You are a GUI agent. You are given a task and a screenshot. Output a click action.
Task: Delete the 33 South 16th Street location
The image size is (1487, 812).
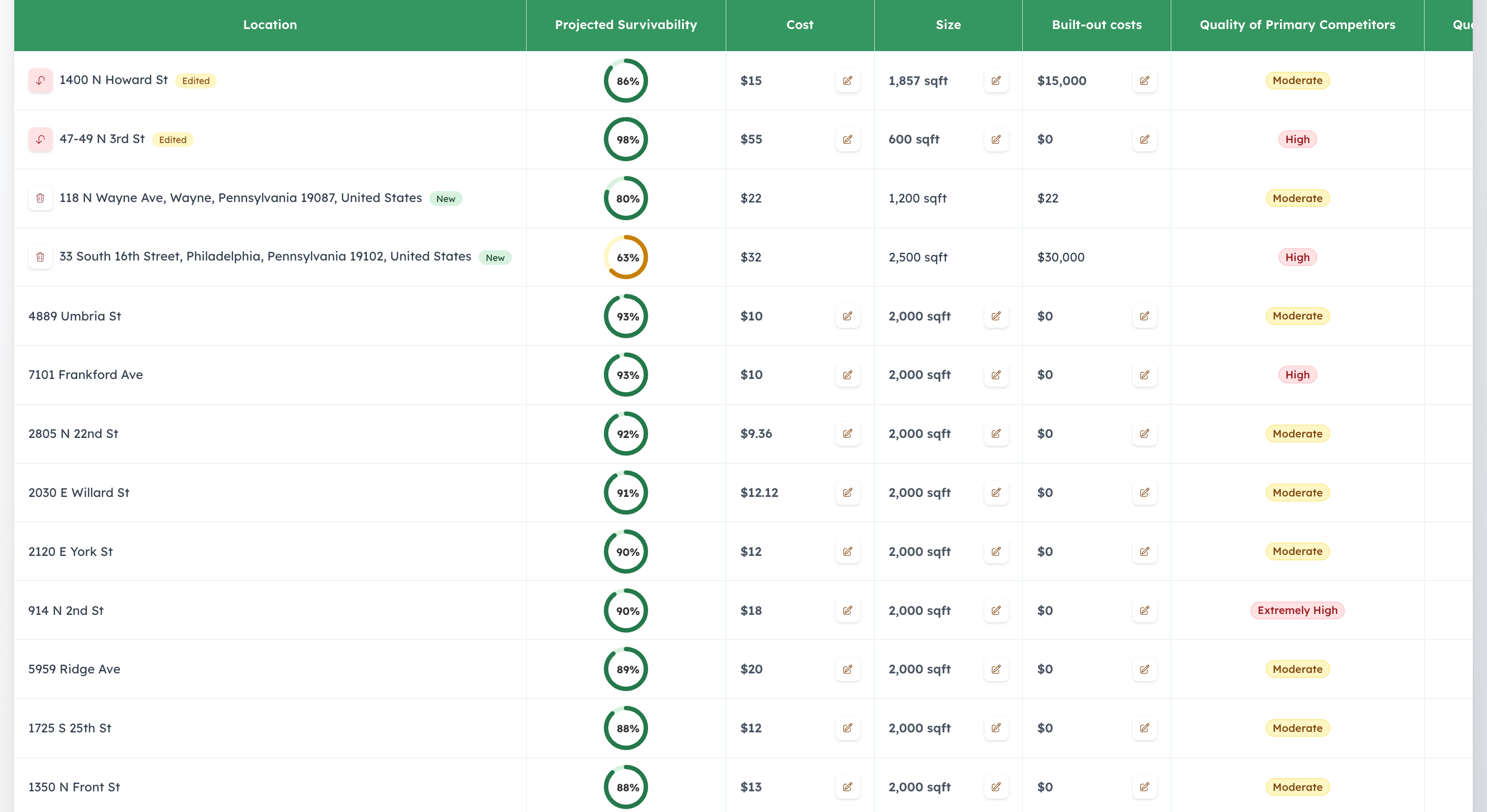pos(40,258)
